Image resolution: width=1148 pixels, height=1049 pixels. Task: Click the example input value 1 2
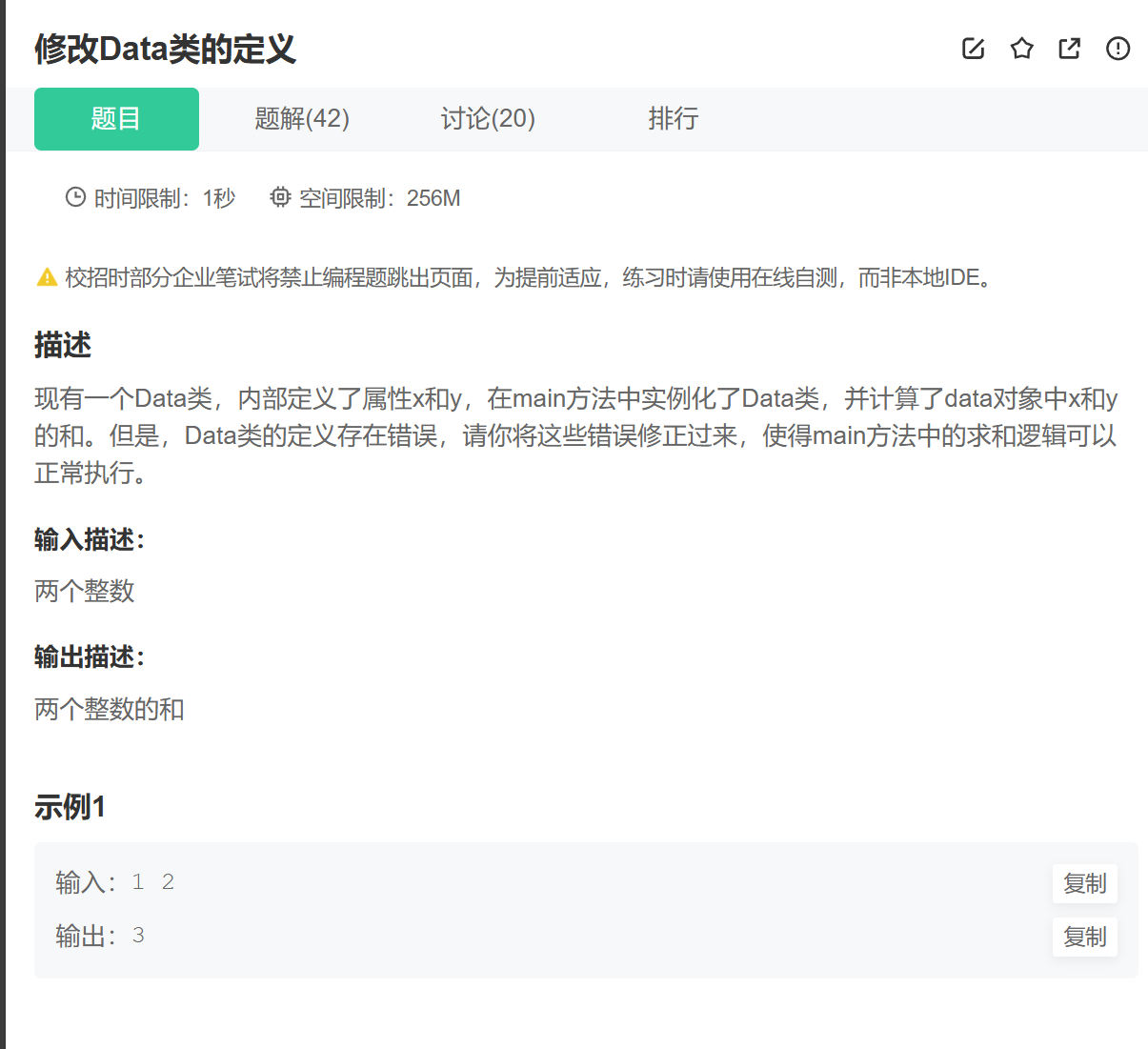point(152,882)
